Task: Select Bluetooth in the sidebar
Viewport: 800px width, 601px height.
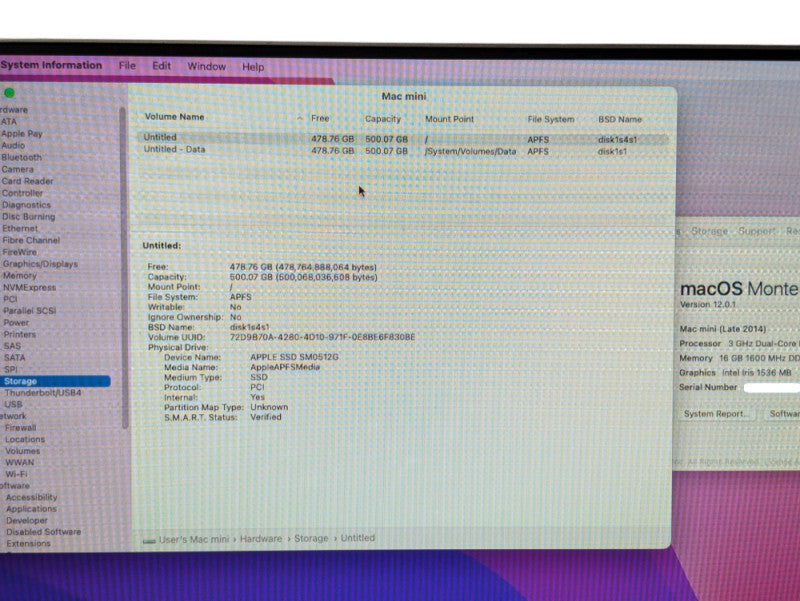Action: click(x=21, y=157)
